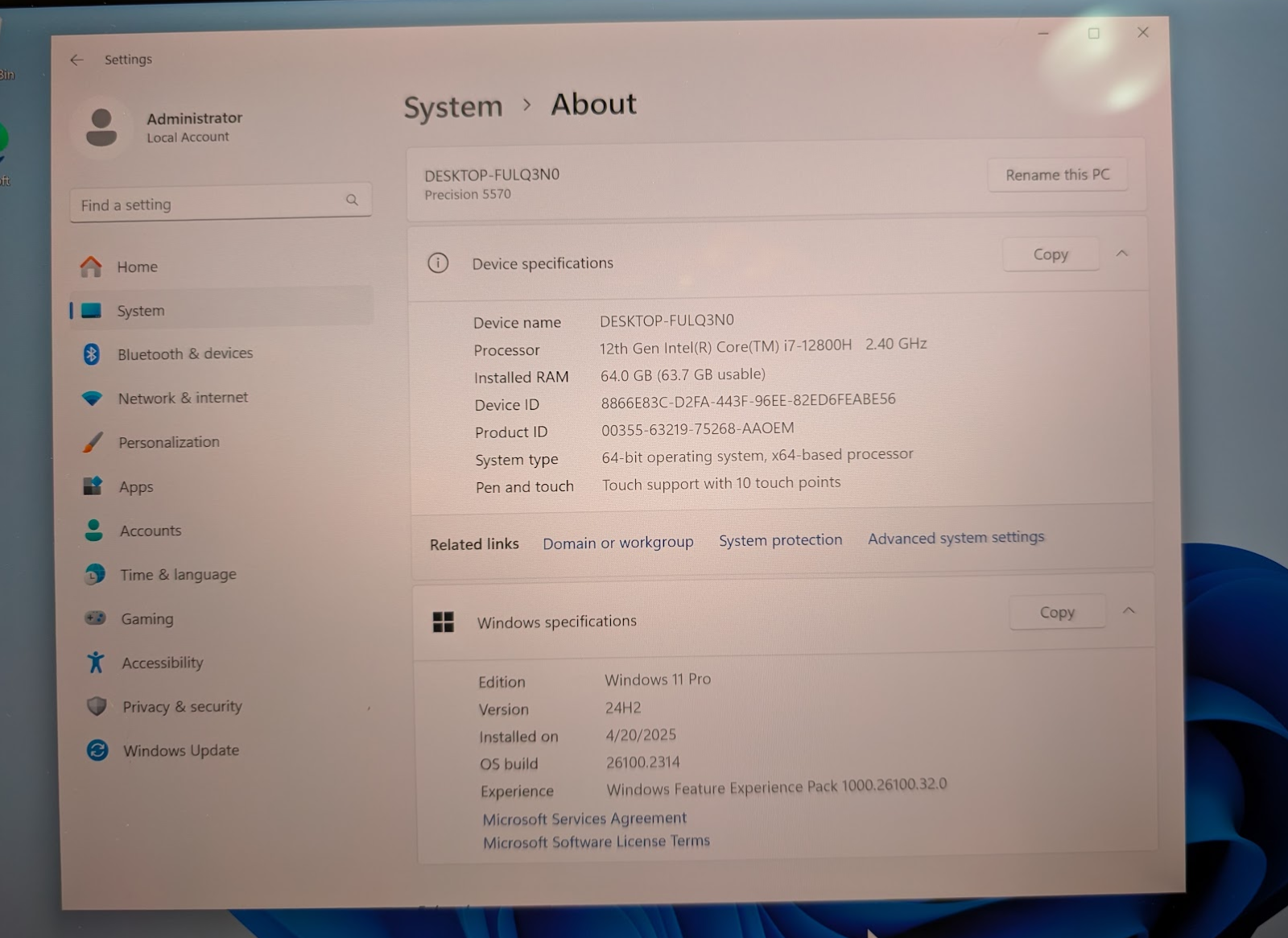Click the Windows Feature Experience Pack text
Viewport: 1288px width, 938px height.
(x=777, y=787)
